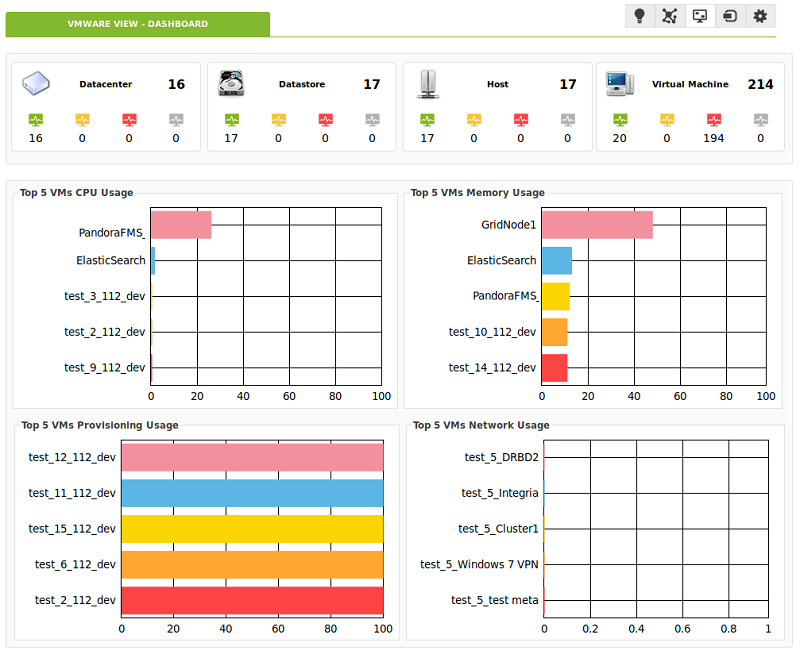The image size is (800, 654).
Task: Click the Datacenter drive icon
Action: [x=36, y=84]
